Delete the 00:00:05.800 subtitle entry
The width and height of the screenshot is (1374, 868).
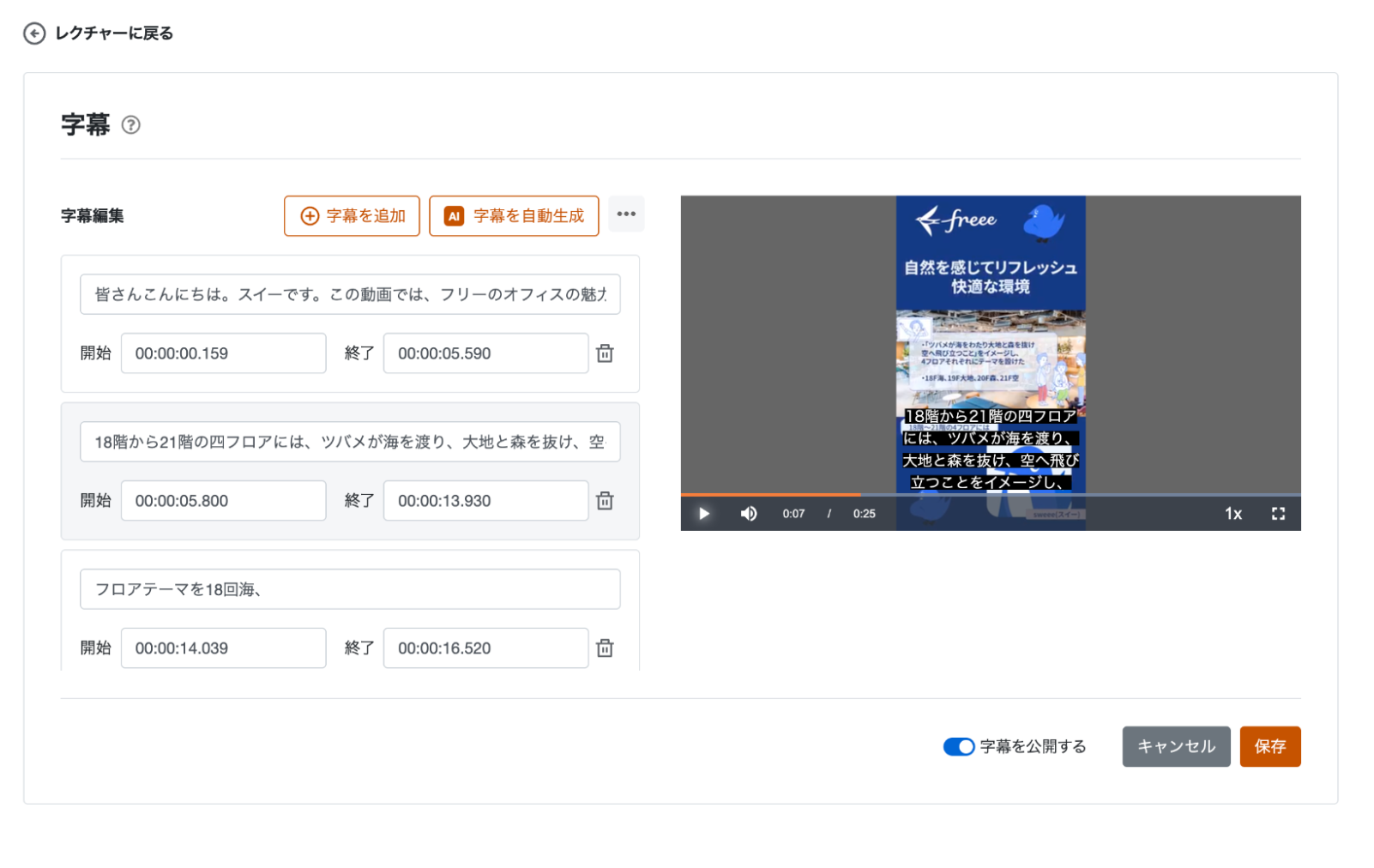click(x=605, y=501)
